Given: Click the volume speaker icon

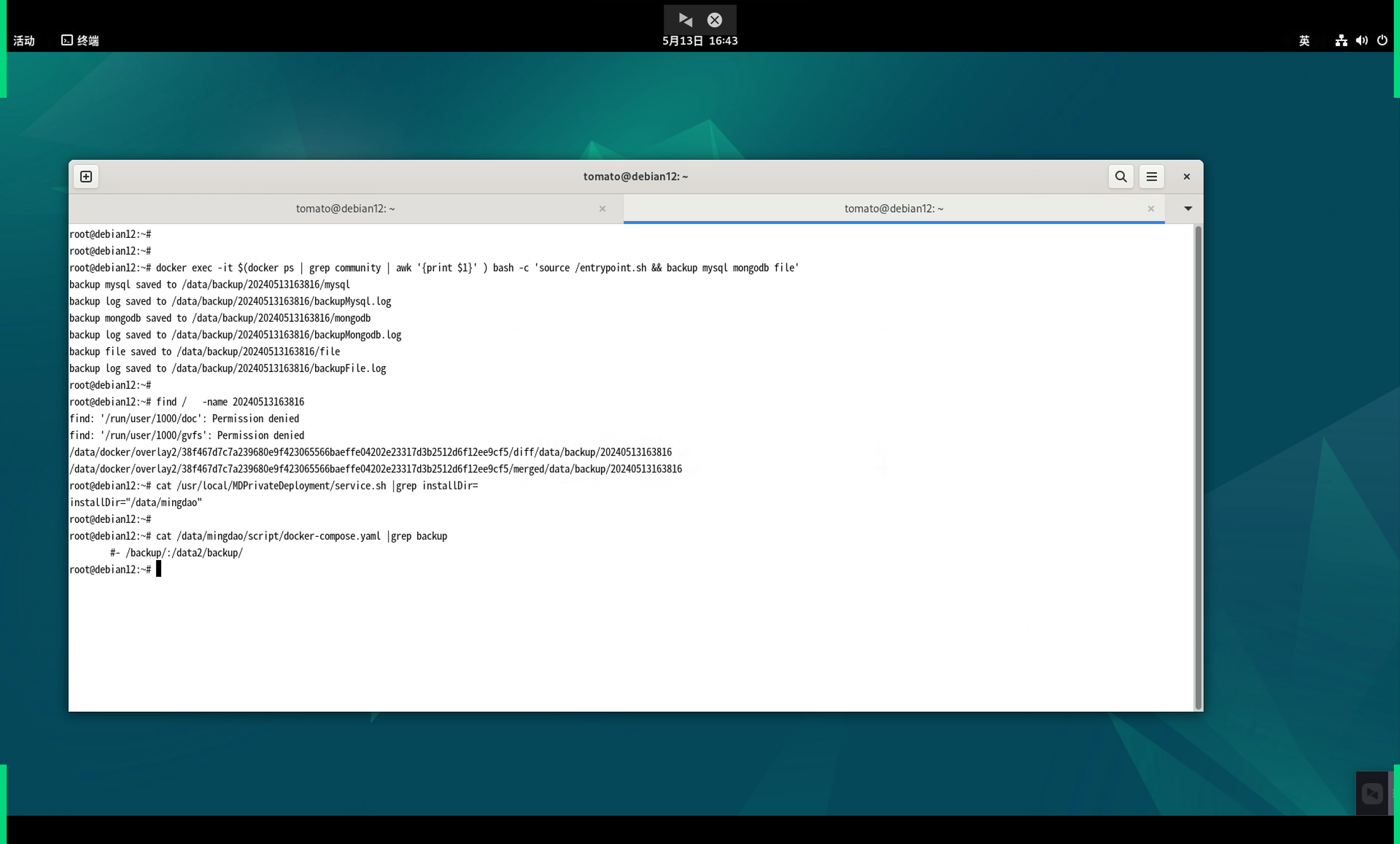Looking at the screenshot, I should 1361,41.
